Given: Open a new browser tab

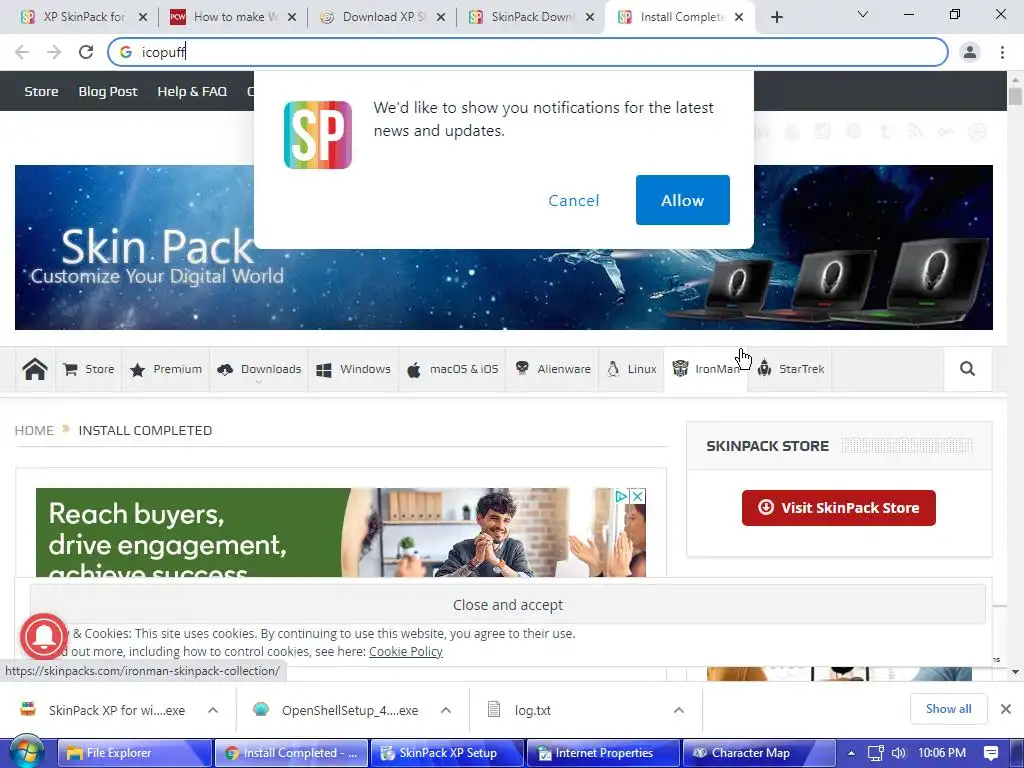Looking at the screenshot, I should click(776, 17).
